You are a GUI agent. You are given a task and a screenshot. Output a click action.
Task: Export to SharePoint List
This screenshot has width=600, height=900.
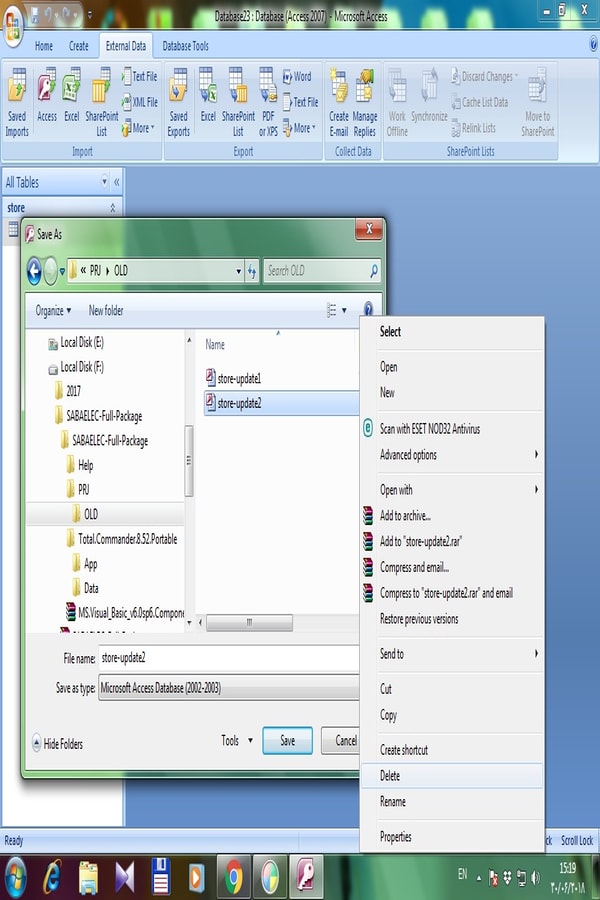click(238, 103)
